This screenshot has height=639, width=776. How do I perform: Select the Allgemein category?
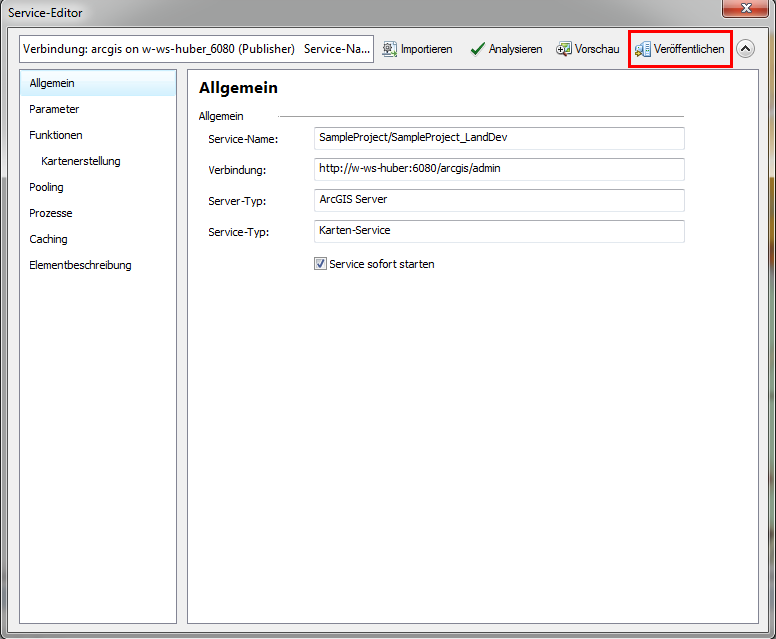tap(52, 83)
